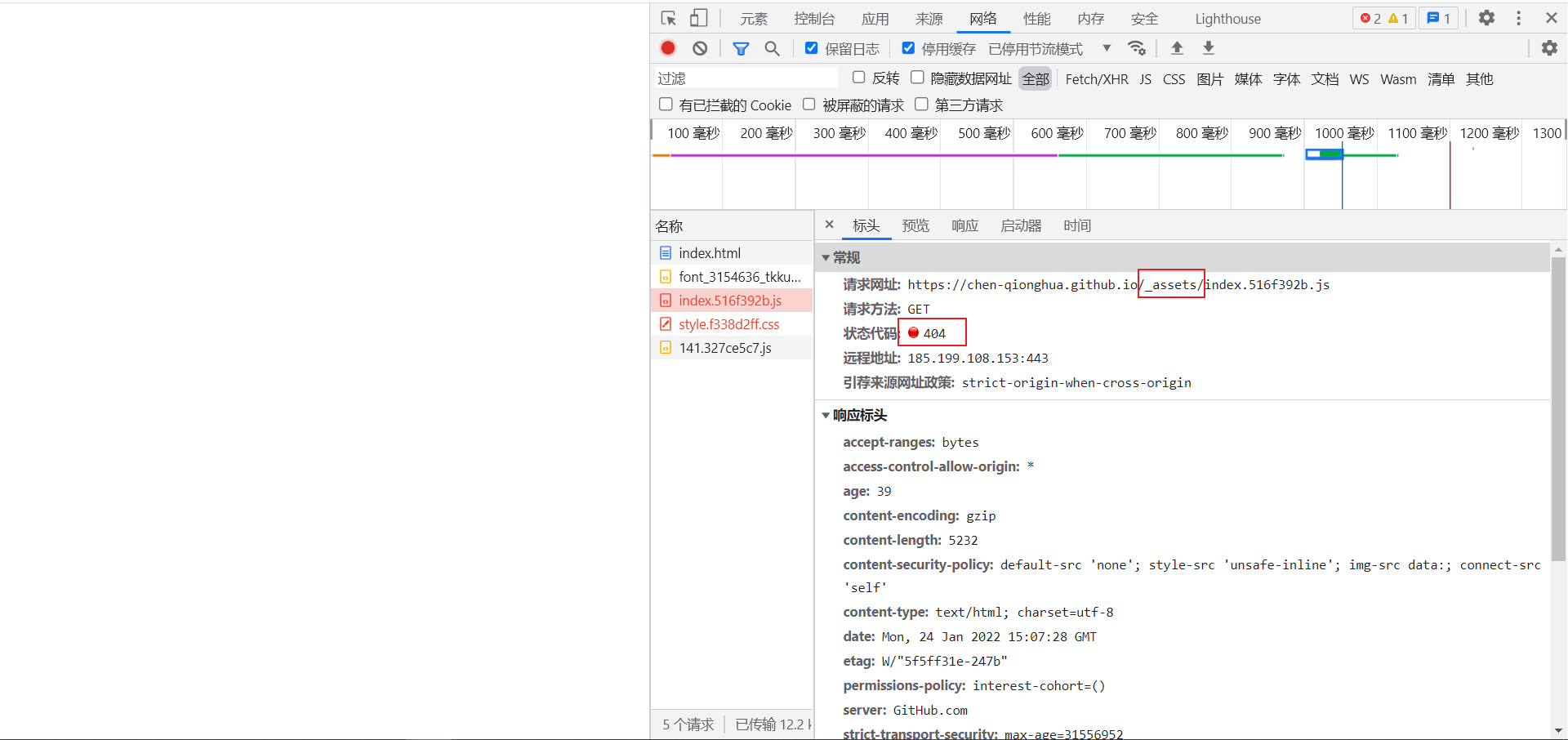Image resolution: width=1568 pixels, height=740 pixels.
Task: Click the 141.327ce5c7.js file icon
Action: click(x=666, y=348)
